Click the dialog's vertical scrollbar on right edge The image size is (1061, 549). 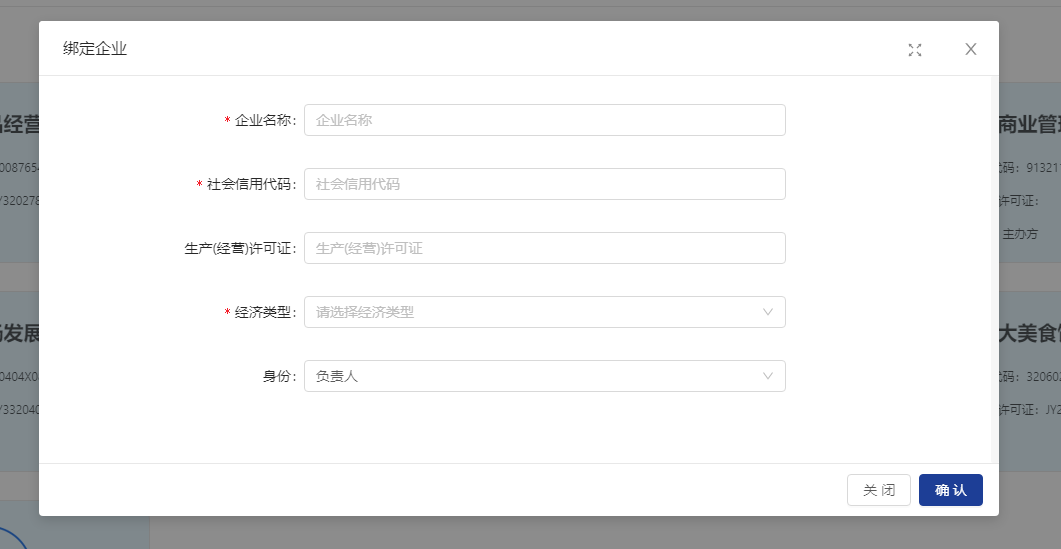point(994,268)
